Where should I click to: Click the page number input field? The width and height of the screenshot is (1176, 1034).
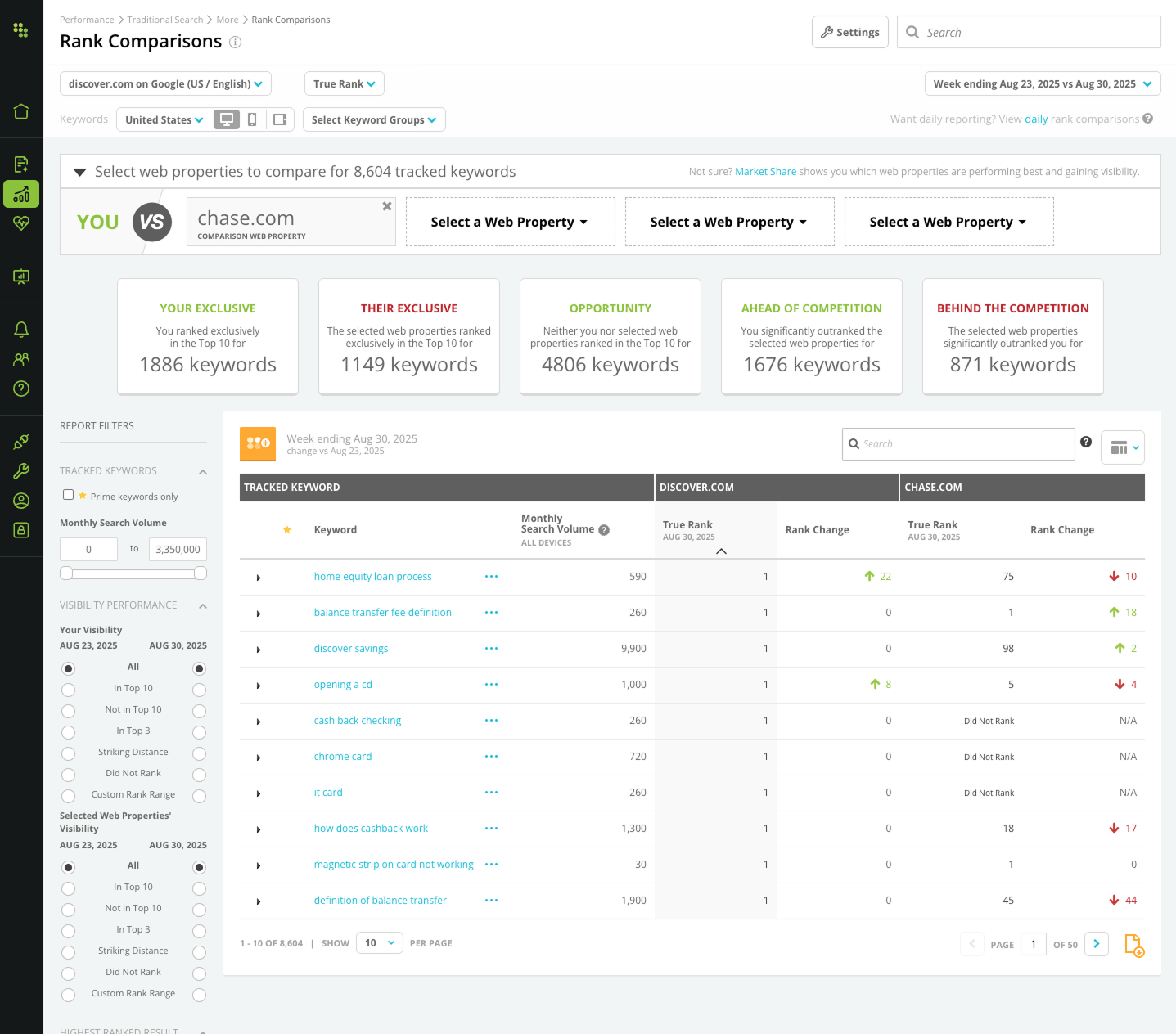[x=1033, y=944]
